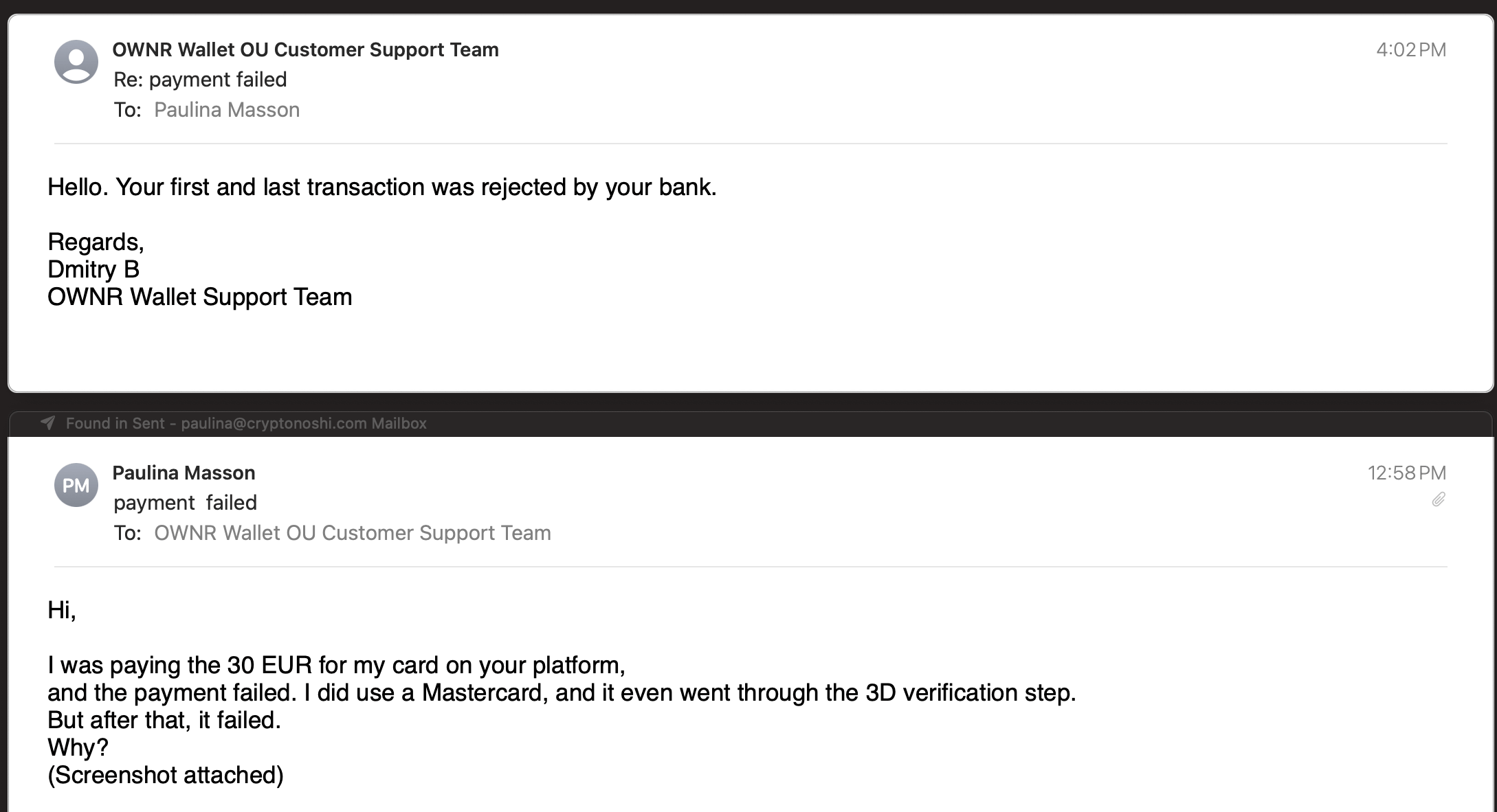The width and height of the screenshot is (1497, 812).
Task: Click the 12:58 PM timestamp
Action: tap(1407, 473)
